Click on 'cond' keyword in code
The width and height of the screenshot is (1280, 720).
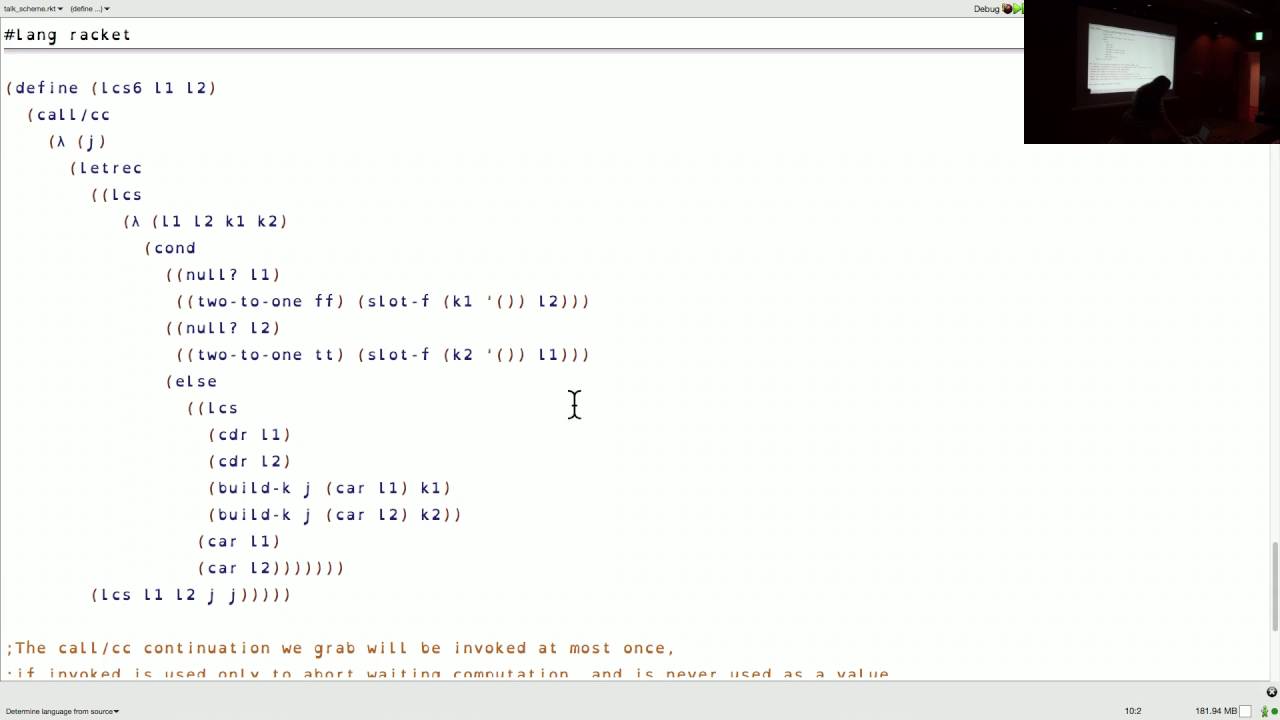[175, 248]
